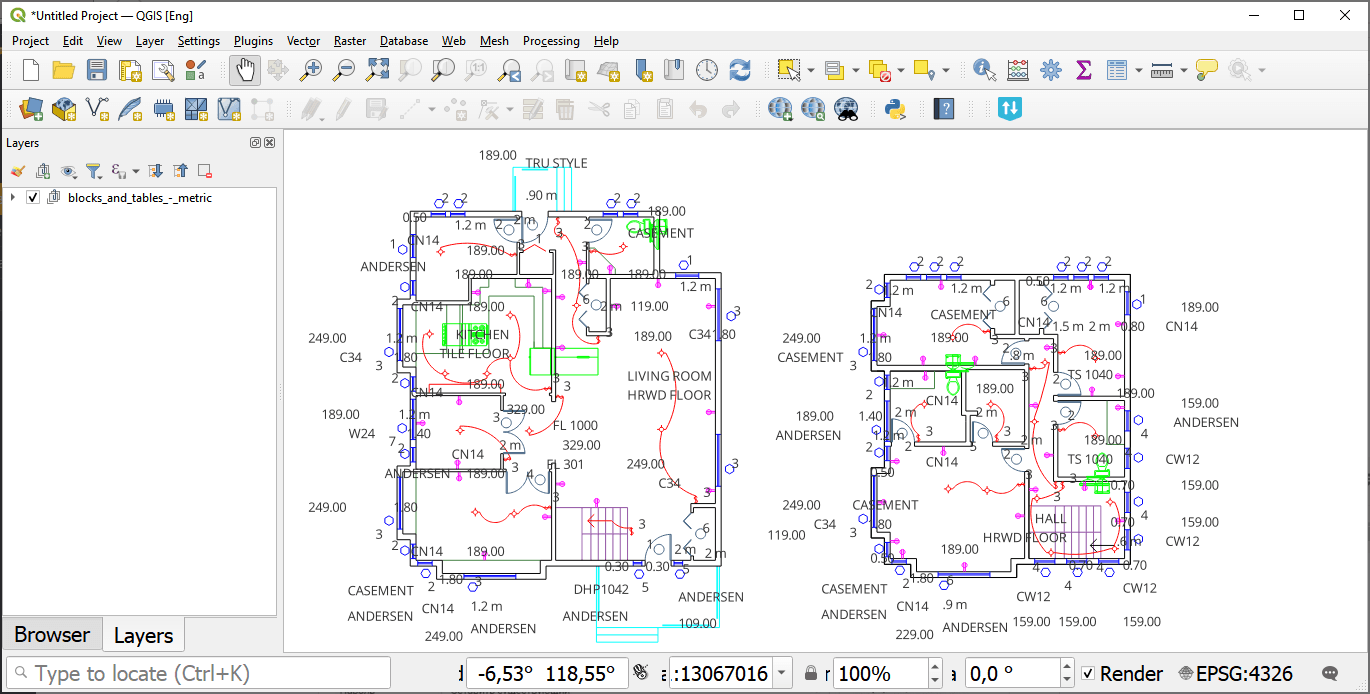Click the Identify Features tool

[984, 70]
